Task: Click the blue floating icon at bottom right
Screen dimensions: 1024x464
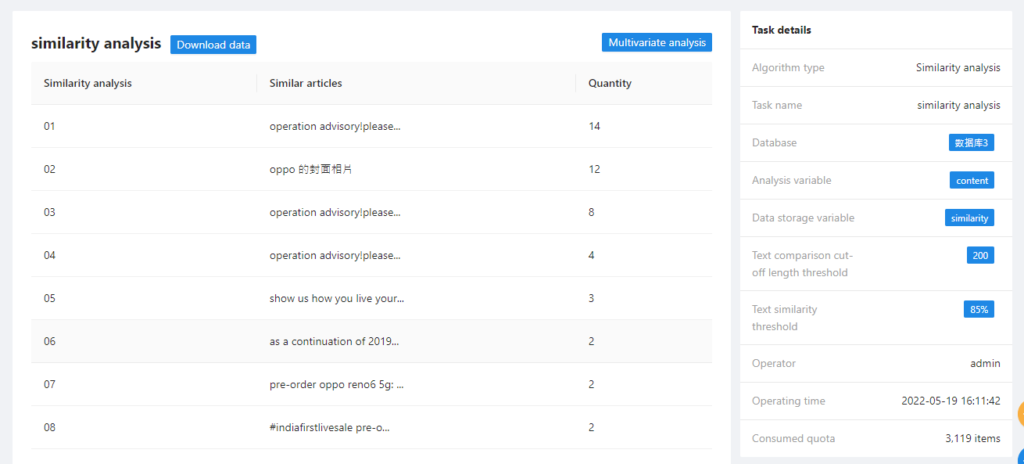Action: 1019,458
